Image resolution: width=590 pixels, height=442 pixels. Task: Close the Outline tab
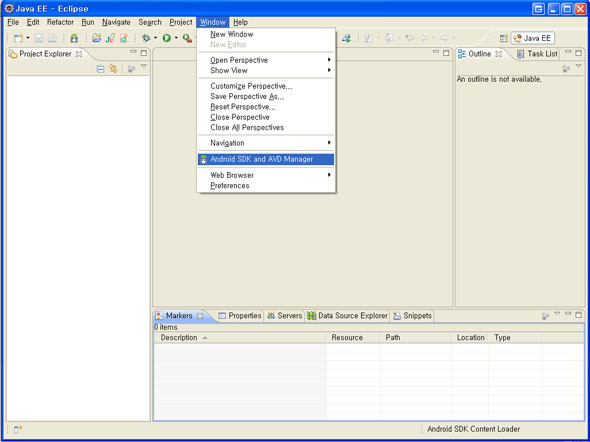(499, 54)
